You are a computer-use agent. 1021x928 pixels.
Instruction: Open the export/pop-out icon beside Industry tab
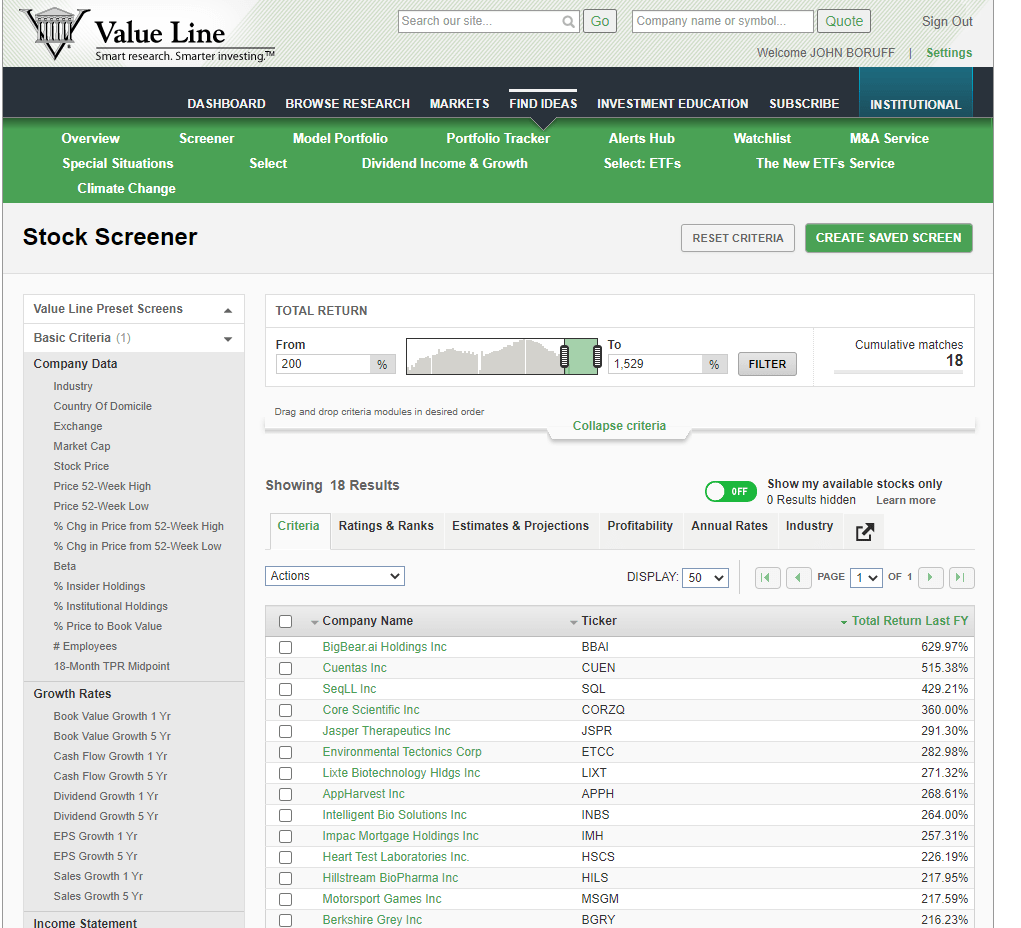(x=864, y=532)
